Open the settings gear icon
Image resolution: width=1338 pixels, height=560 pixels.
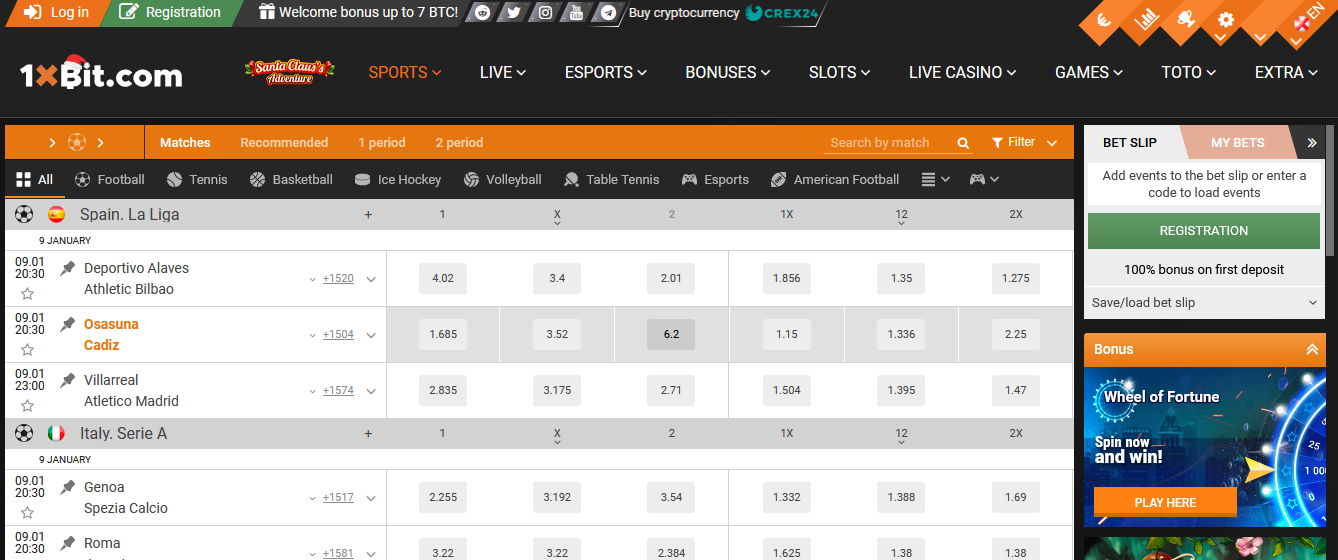tap(1226, 20)
